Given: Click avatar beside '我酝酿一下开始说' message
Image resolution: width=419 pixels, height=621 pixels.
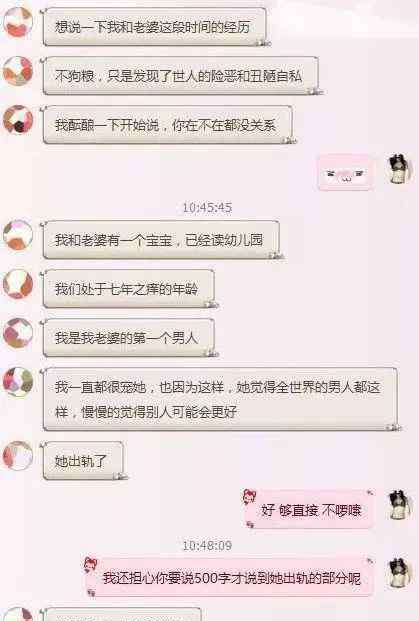Looking at the screenshot, I should tap(18, 120).
